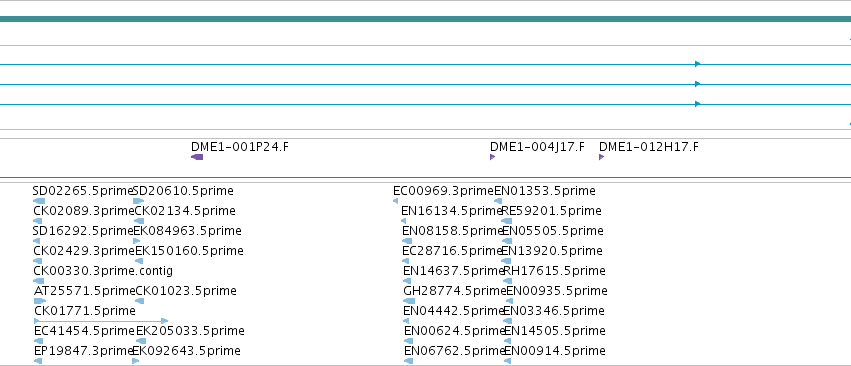Click the GH28774.5prime feature block

(409, 301)
